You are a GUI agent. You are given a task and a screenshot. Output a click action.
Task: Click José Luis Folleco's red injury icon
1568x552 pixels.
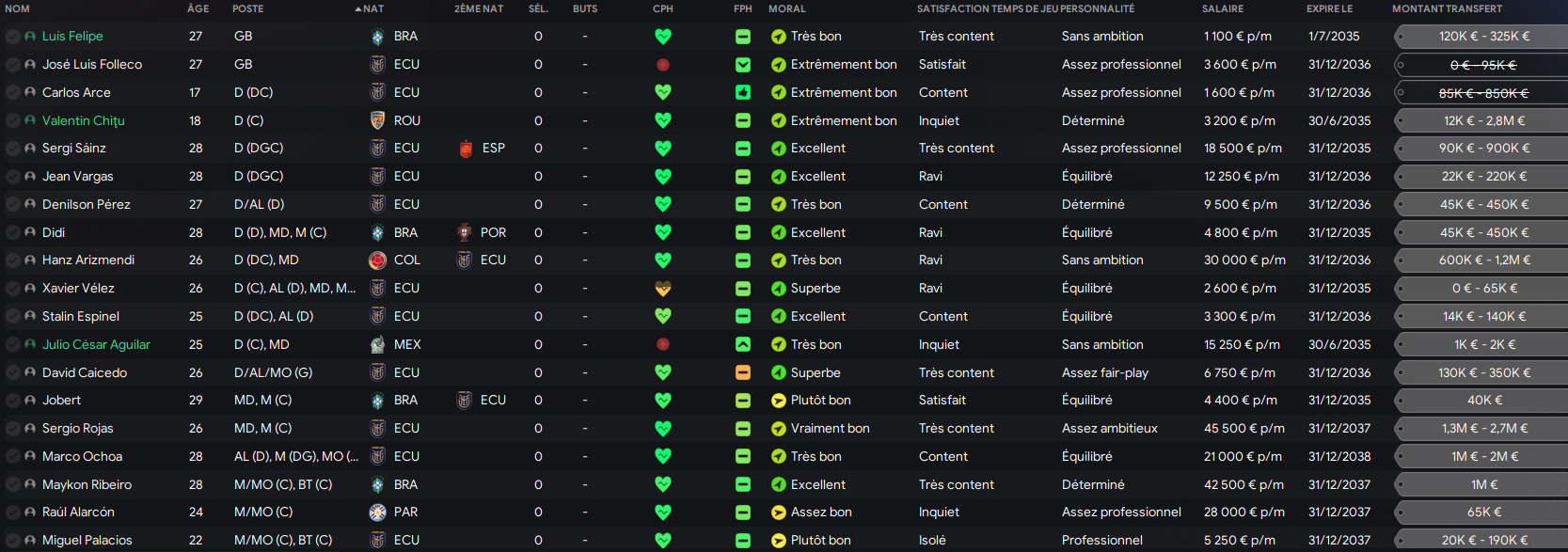pyautogui.click(x=663, y=65)
